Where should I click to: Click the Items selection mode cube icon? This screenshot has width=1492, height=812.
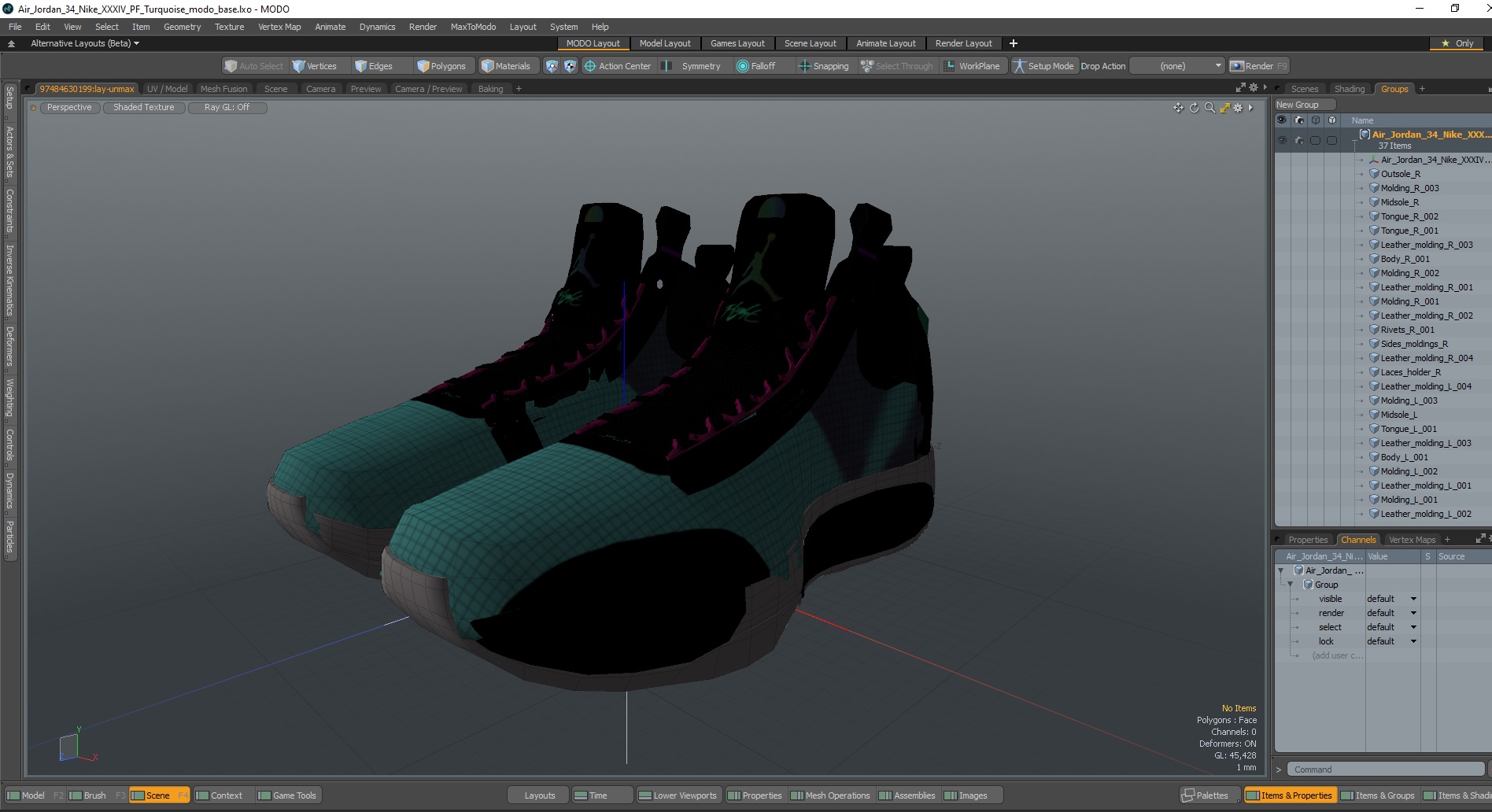552,66
